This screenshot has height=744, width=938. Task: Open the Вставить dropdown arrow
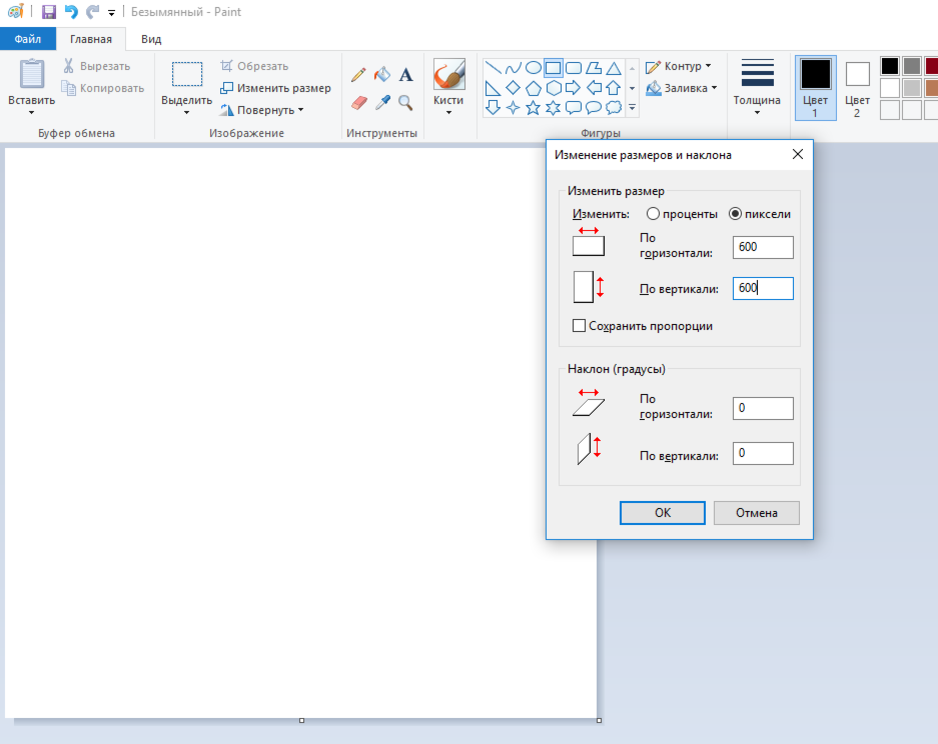(32, 112)
